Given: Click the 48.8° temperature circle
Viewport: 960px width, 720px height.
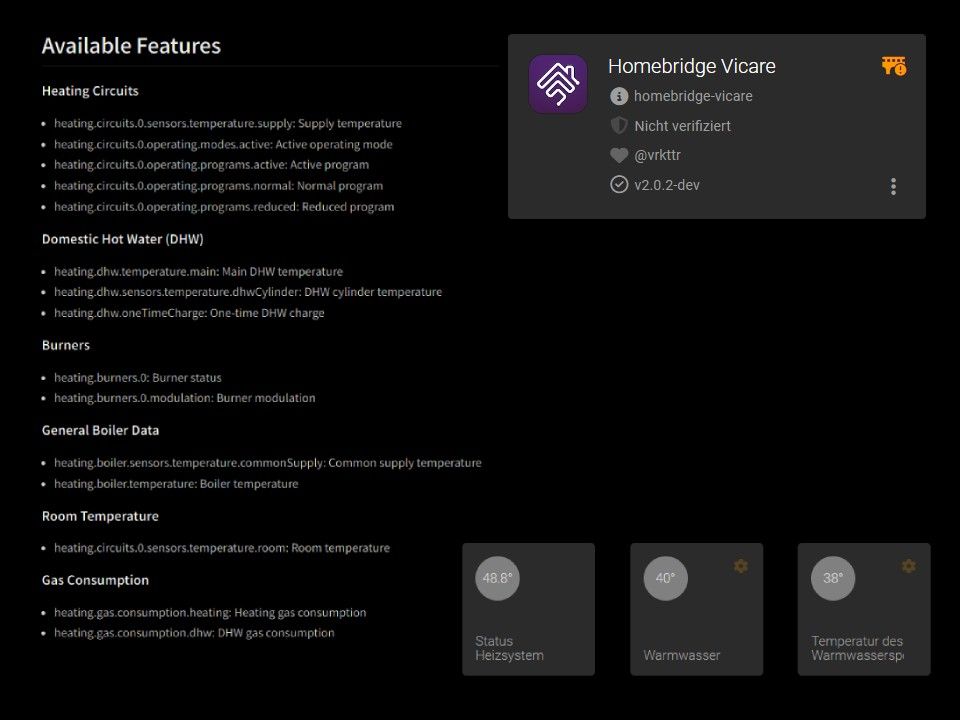Looking at the screenshot, I should [497, 578].
